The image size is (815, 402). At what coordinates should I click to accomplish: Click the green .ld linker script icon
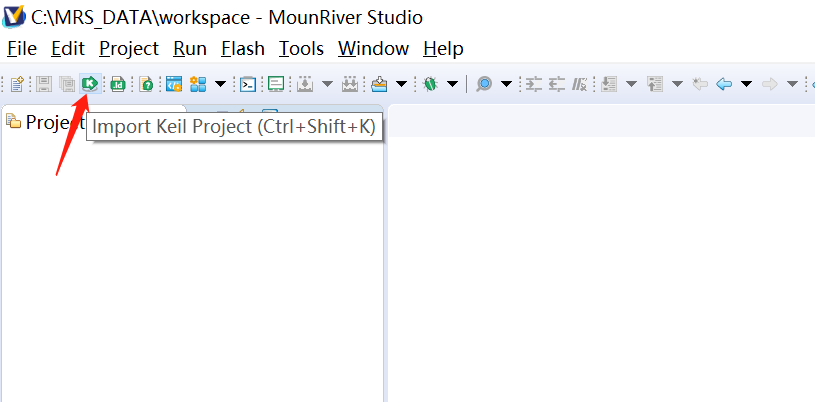[x=119, y=84]
